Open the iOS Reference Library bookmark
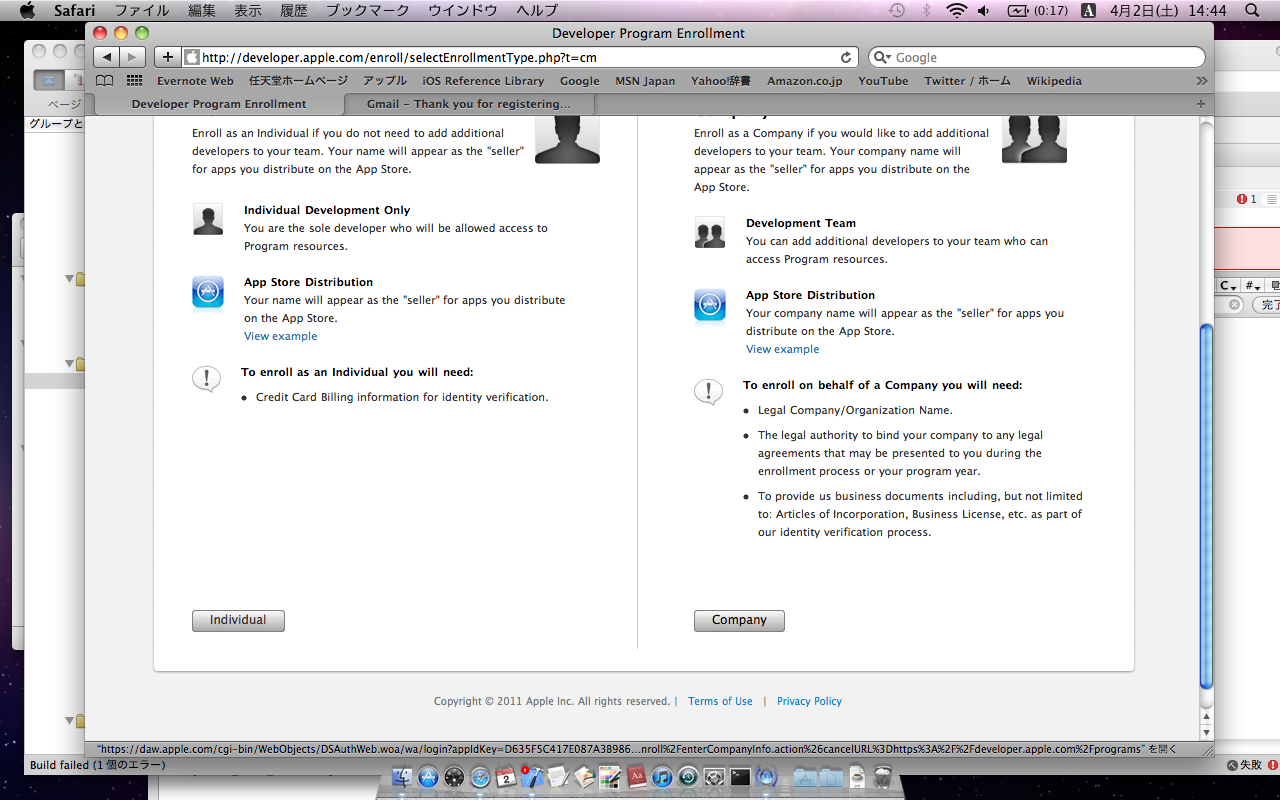The width and height of the screenshot is (1280, 800). pos(483,81)
